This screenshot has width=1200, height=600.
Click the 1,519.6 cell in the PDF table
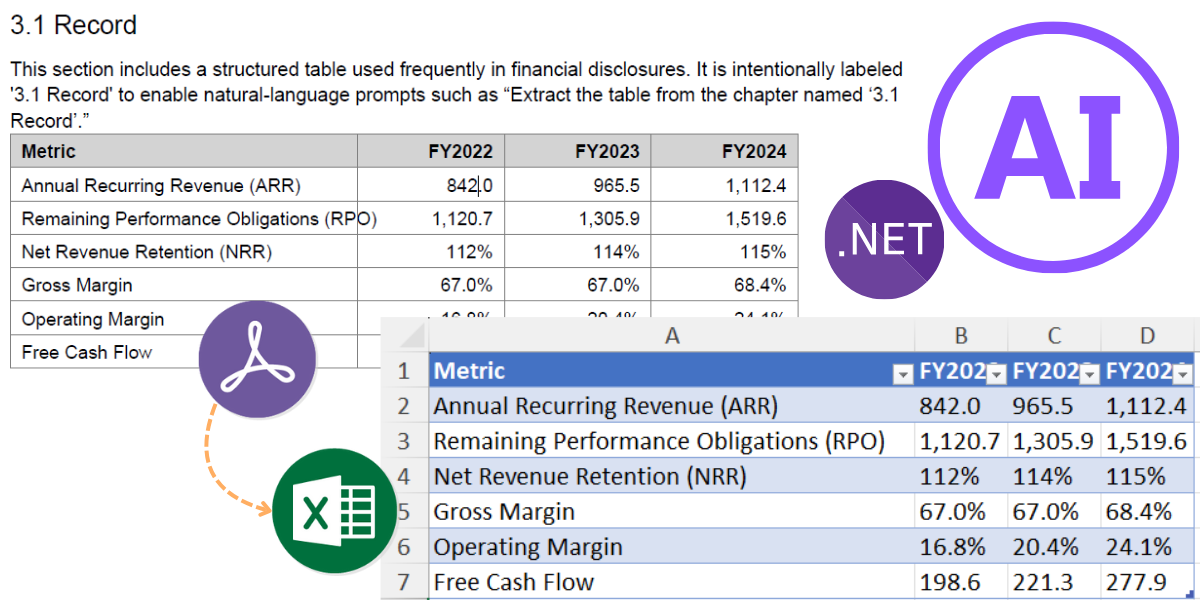tap(725, 218)
